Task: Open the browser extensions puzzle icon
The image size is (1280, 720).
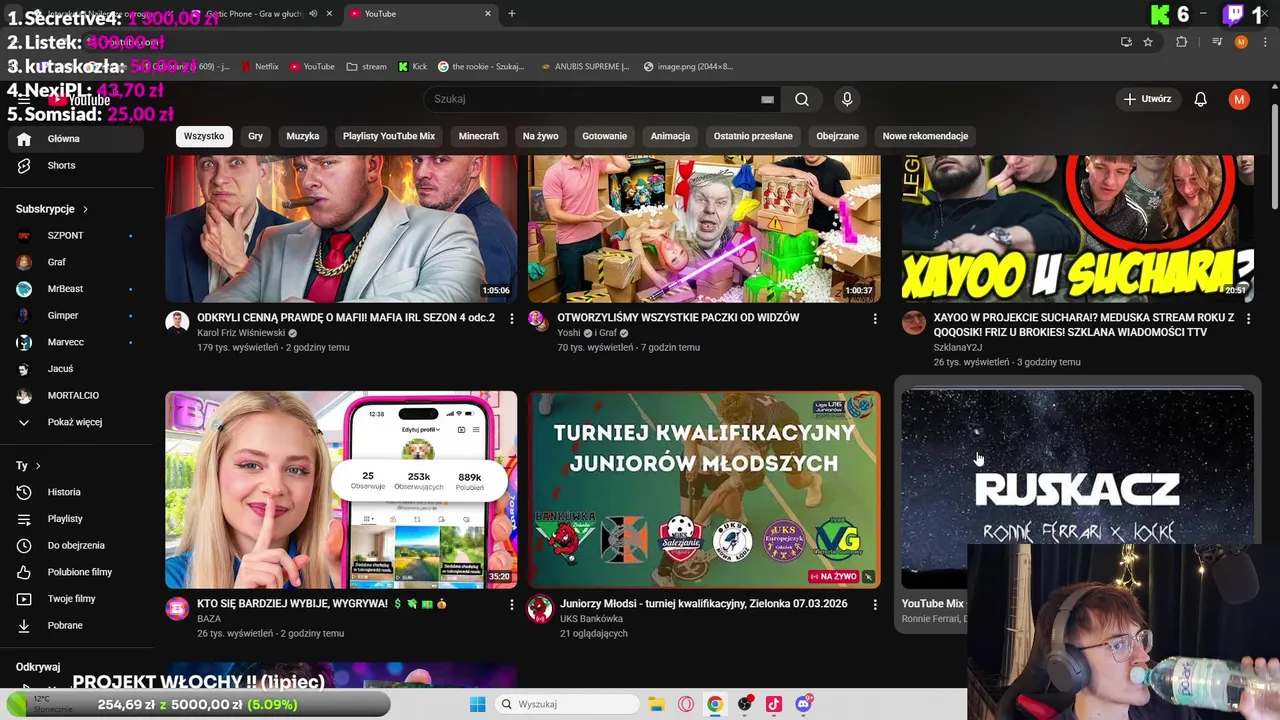Action: (1182, 42)
